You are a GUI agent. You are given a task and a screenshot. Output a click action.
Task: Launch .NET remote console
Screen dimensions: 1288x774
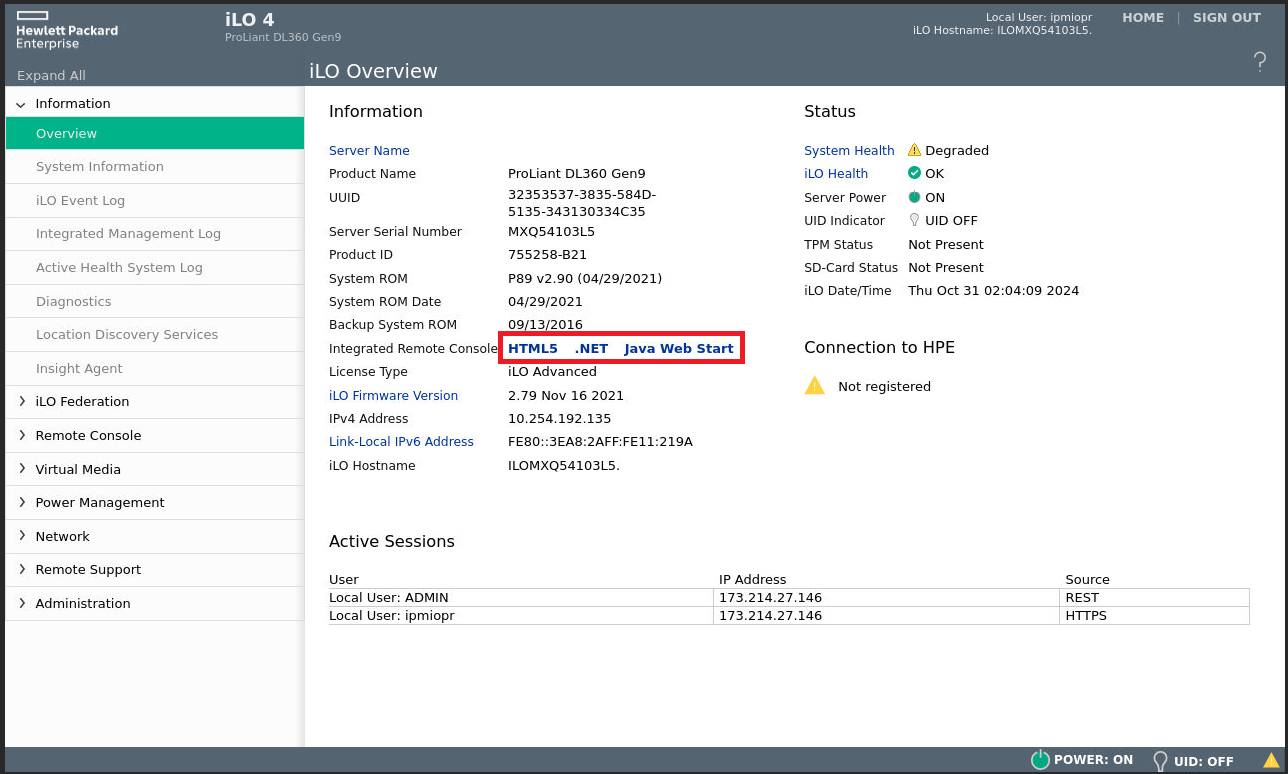[591, 348]
